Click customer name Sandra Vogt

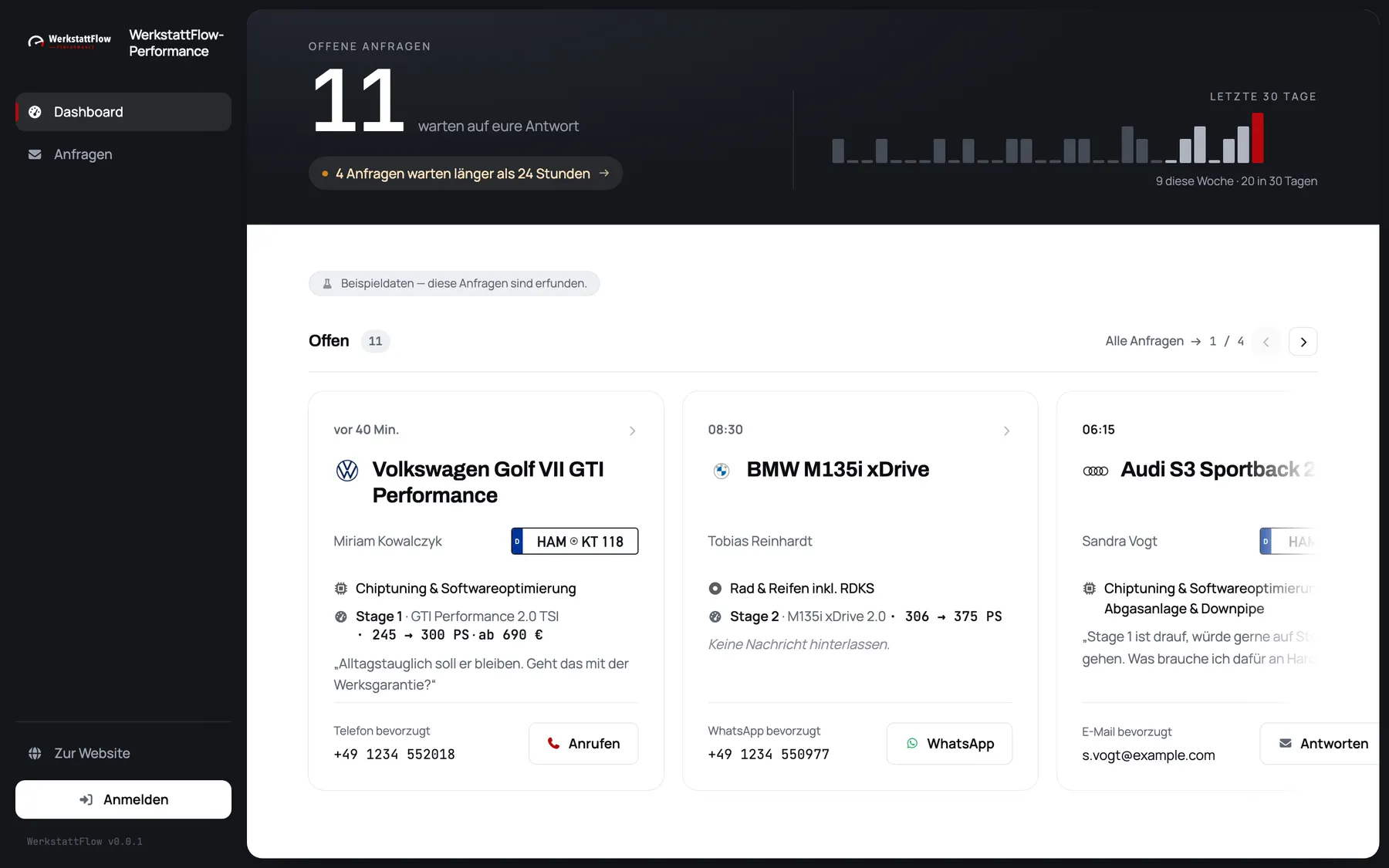(1120, 542)
